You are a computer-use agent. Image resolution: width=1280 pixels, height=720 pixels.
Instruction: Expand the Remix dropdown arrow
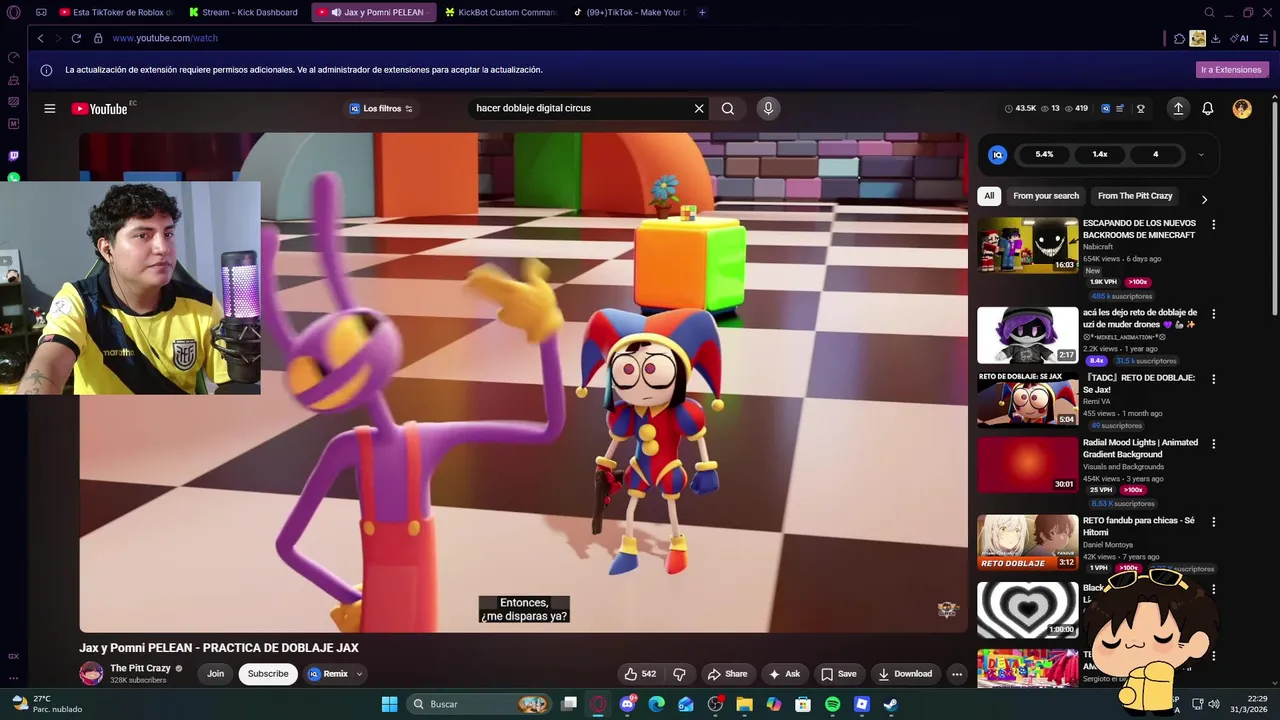359,674
